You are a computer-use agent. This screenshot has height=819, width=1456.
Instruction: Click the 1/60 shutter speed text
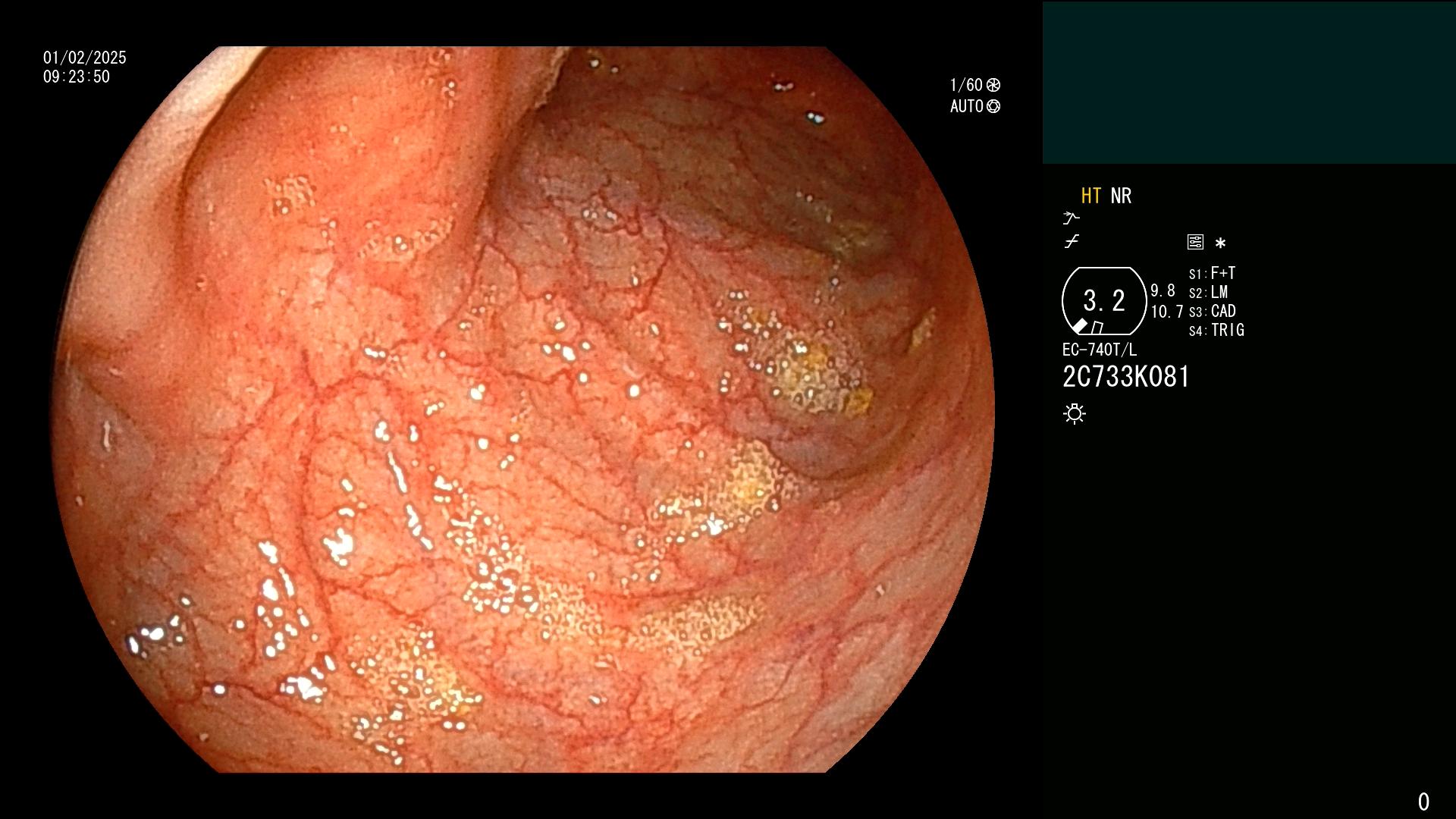[966, 85]
